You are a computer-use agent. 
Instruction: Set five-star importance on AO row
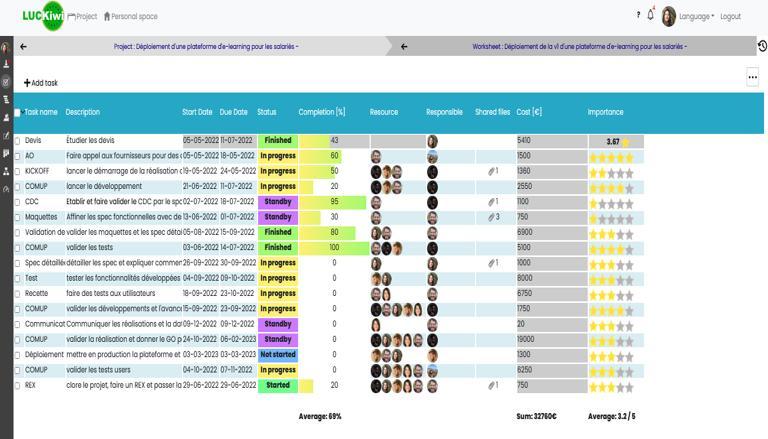[x=629, y=158]
